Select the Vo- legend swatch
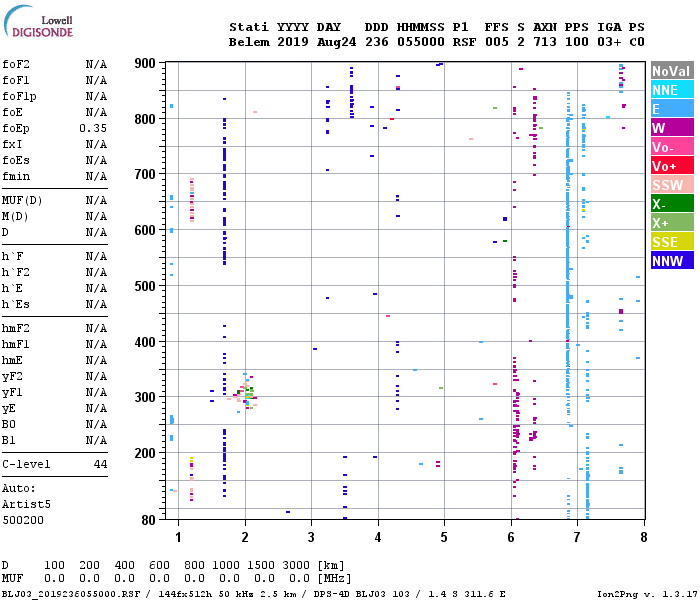 pyautogui.click(x=672, y=147)
